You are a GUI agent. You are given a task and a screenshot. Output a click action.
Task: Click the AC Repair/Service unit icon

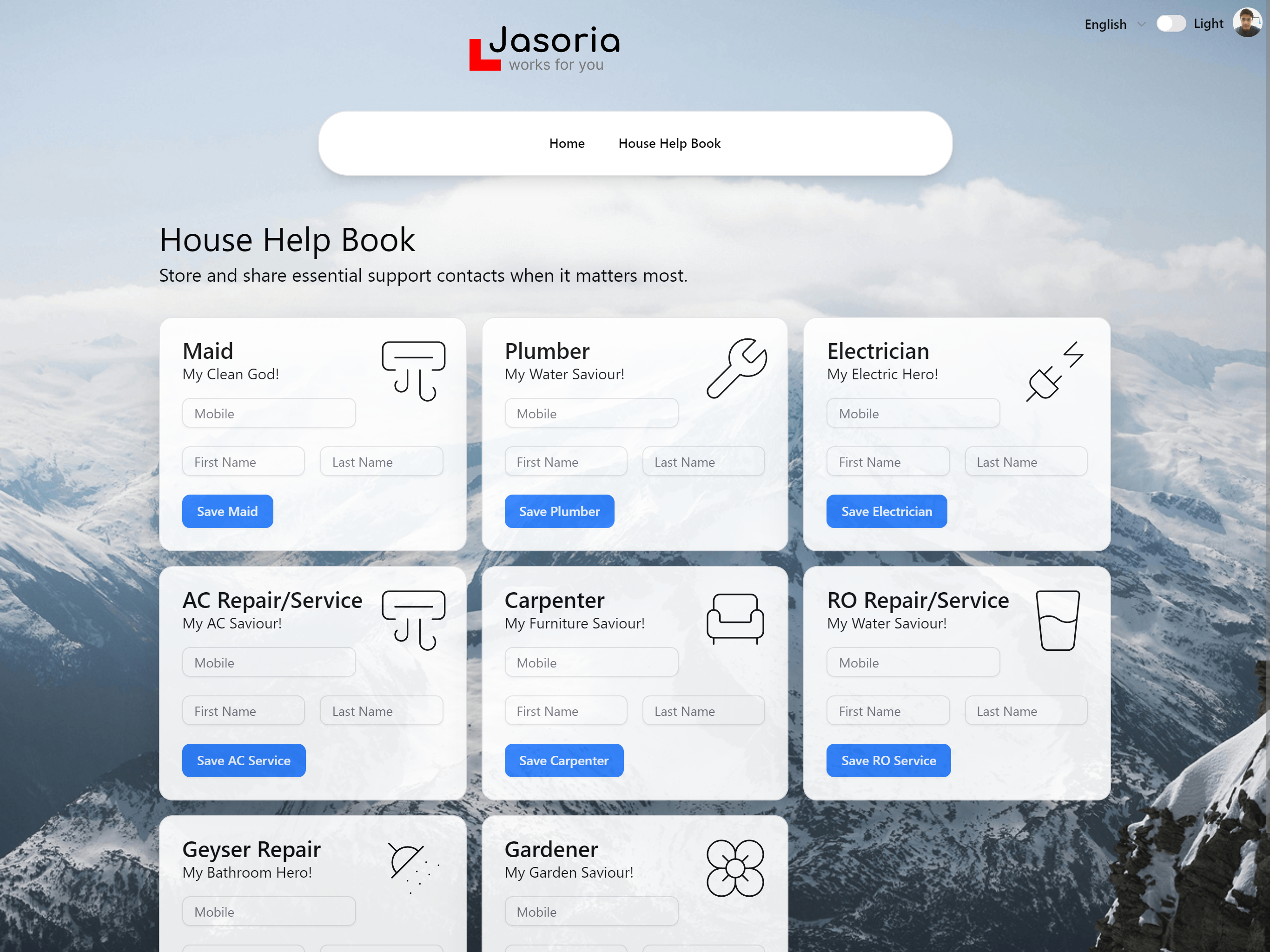coord(413,620)
